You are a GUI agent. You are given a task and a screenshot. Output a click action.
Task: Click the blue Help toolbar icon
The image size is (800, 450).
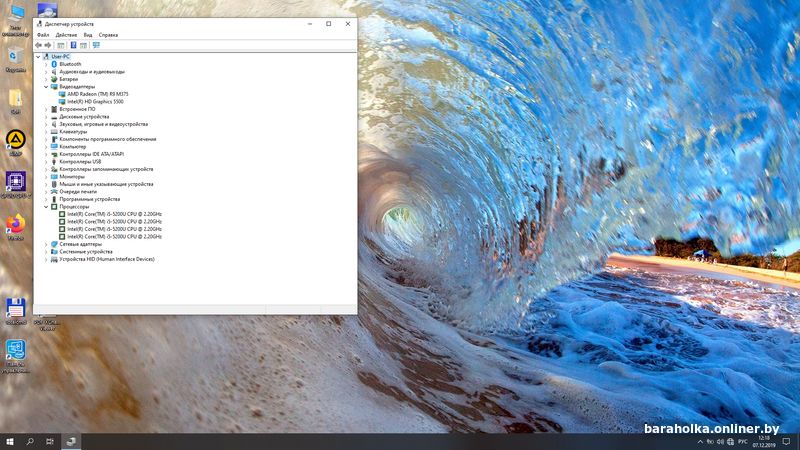tap(73, 45)
